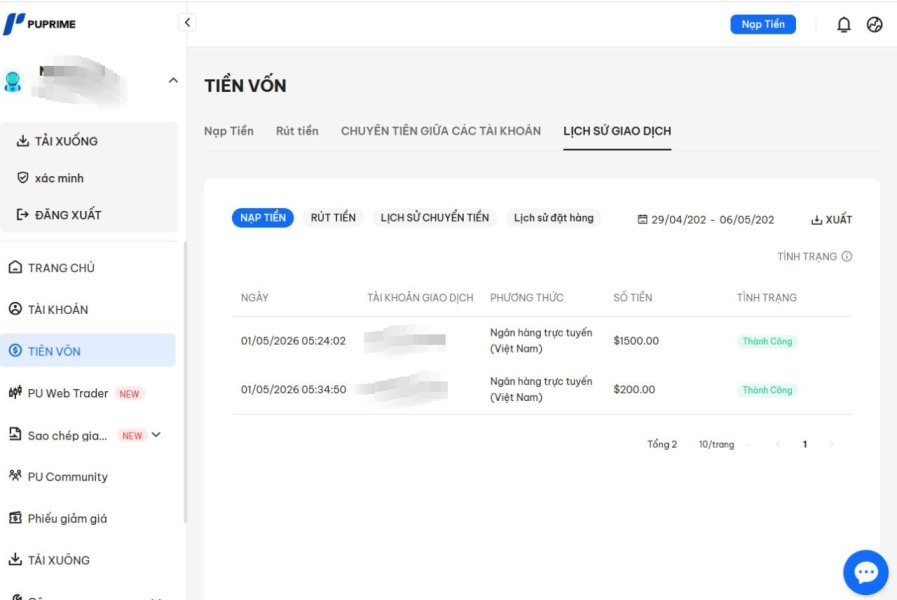This screenshot has height=600, width=897.
Task: Open the live chat bubble
Action: point(866,572)
